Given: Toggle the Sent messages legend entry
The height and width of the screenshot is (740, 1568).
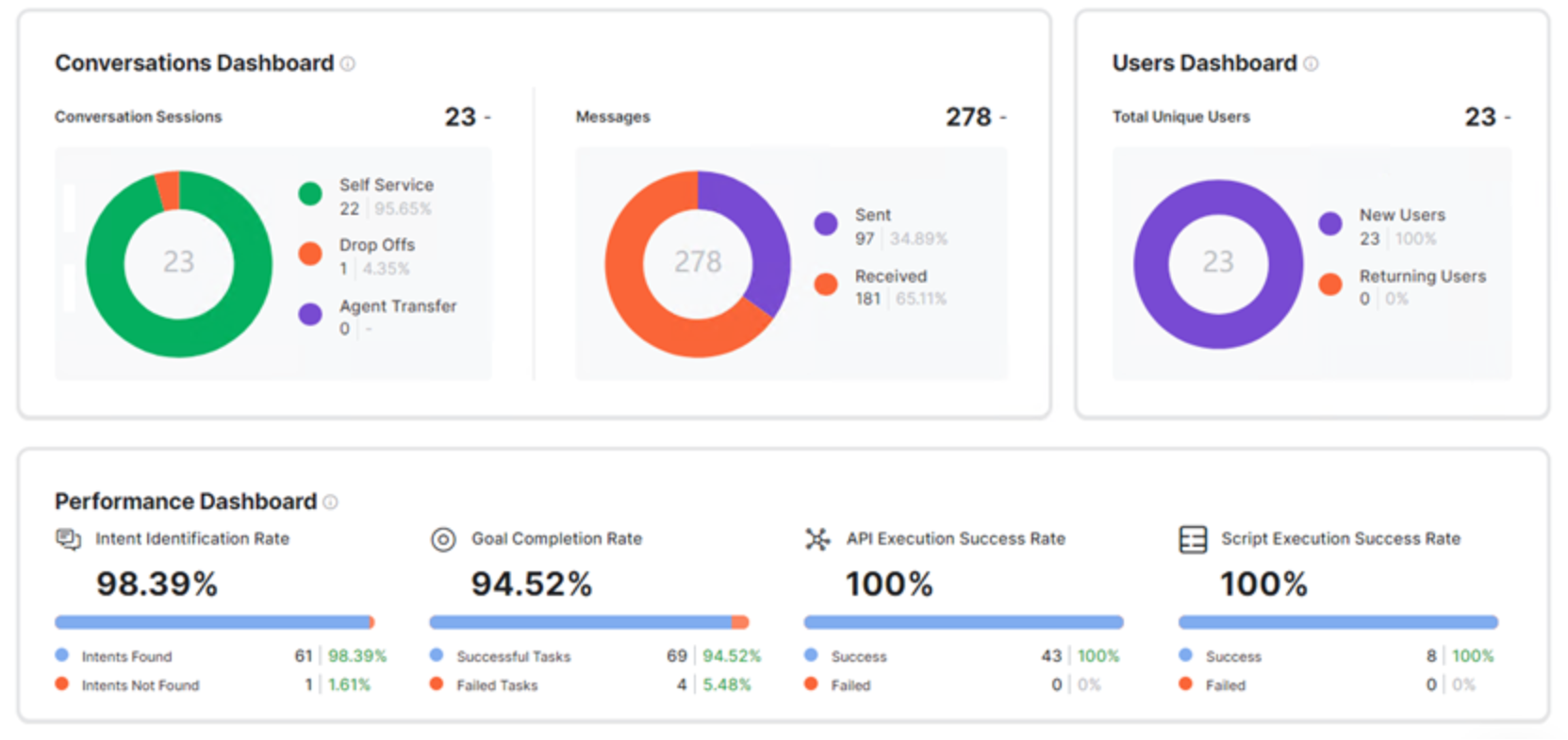Looking at the screenshot, I should pyautogui.click(x=881, y=226).
